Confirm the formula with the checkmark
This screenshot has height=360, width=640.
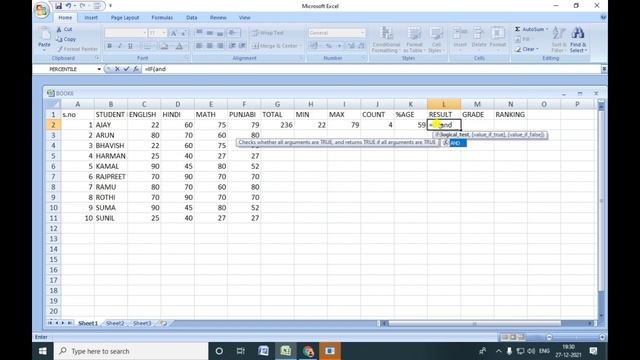point(127,69)
